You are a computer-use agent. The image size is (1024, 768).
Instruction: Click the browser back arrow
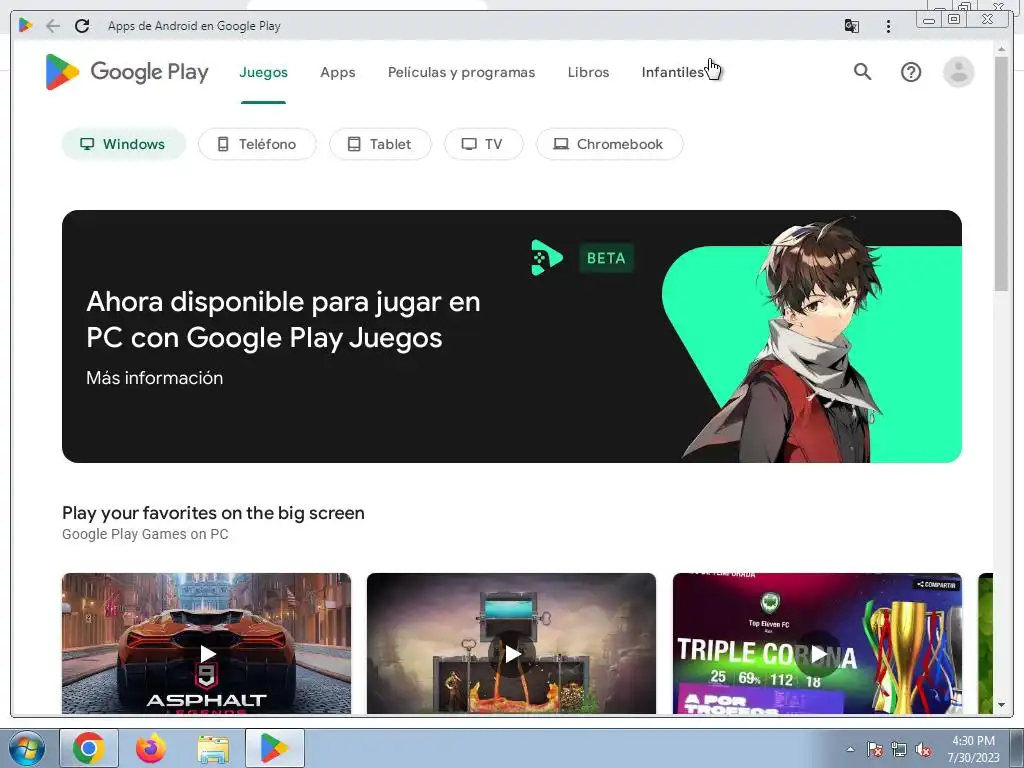pyautogui.click(x=53, y=26)
